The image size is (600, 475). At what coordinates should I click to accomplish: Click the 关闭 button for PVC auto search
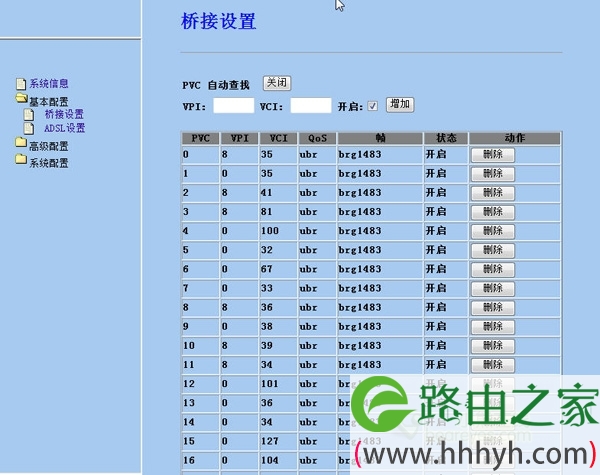click(277, 83)
